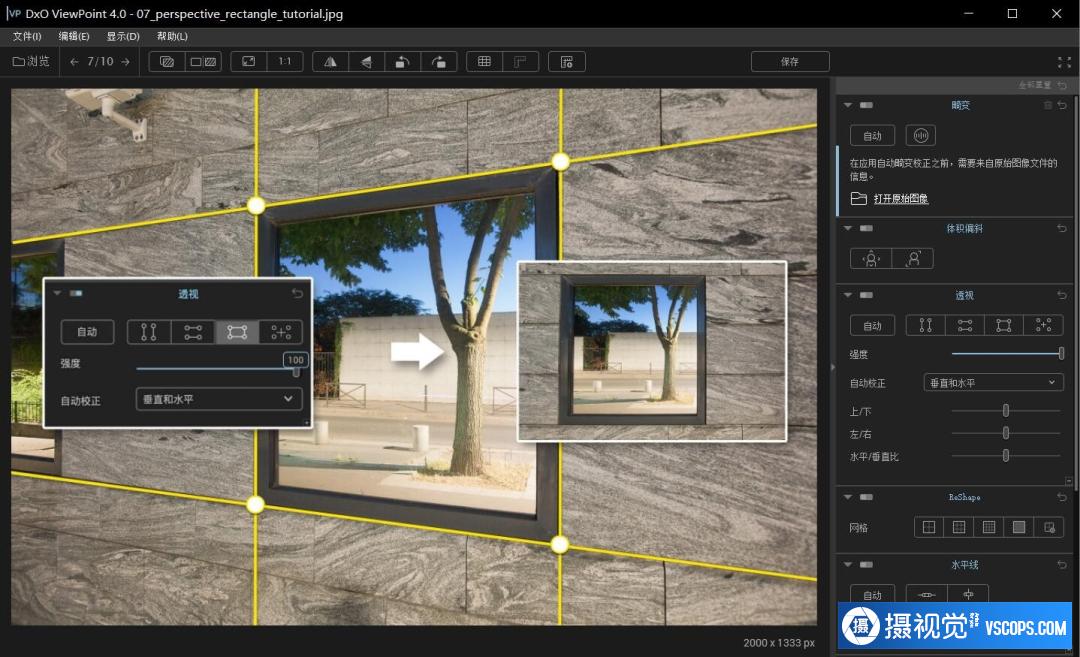The height and width of the screenshot is (657, 1080).
Task: Rotate the image right
Action: tap(438, 62)
